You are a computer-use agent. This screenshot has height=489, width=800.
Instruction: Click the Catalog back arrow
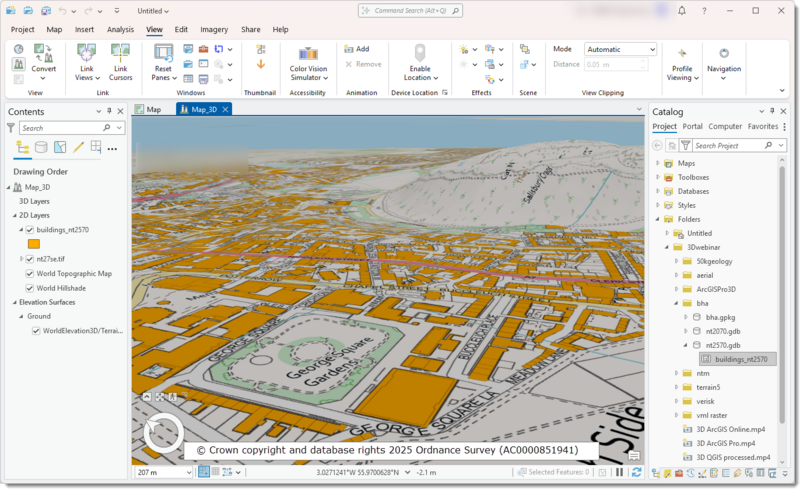(657, 145)
